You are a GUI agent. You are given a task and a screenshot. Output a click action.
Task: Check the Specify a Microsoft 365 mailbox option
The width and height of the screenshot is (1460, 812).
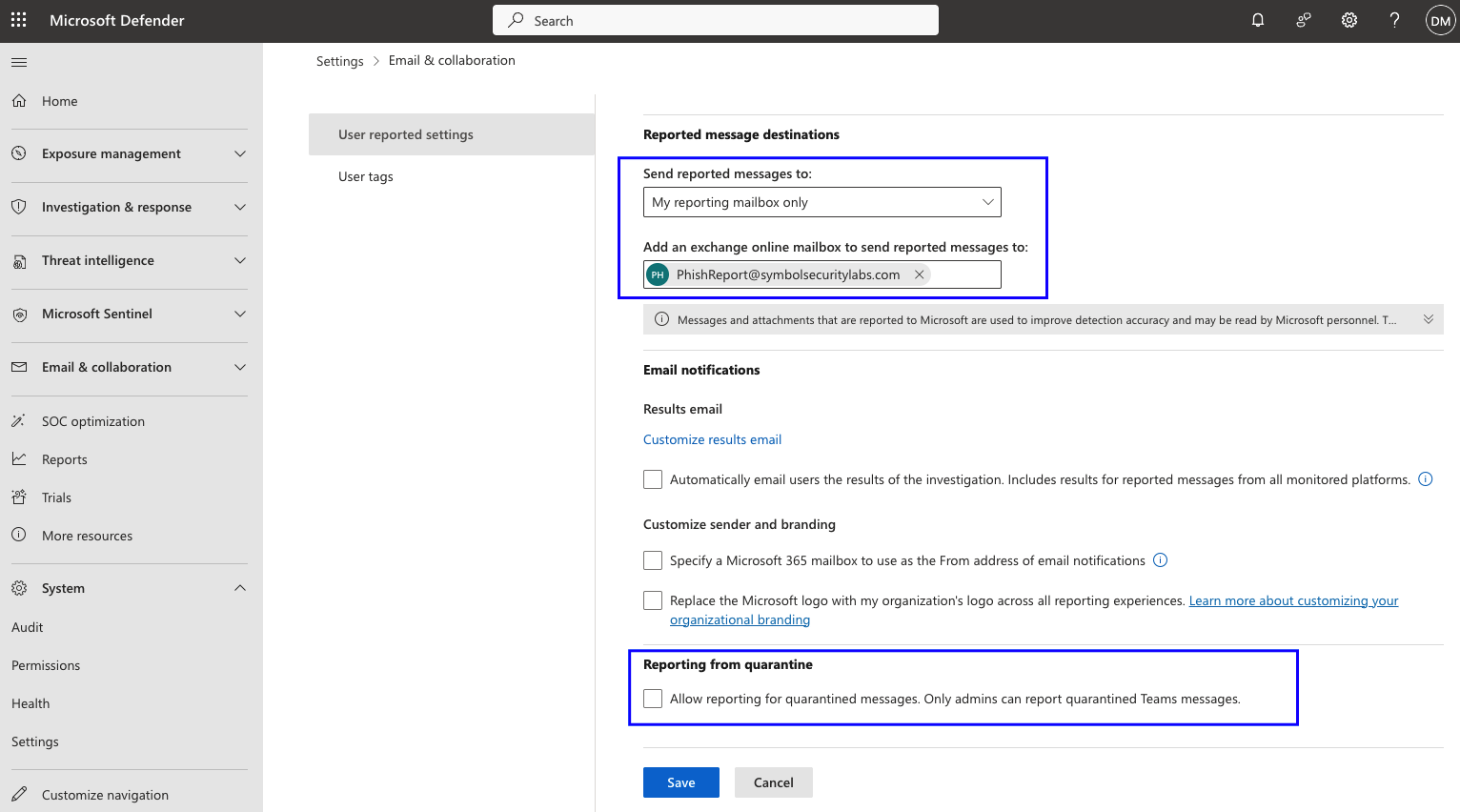pyautogui.click(x=652, y=560)
